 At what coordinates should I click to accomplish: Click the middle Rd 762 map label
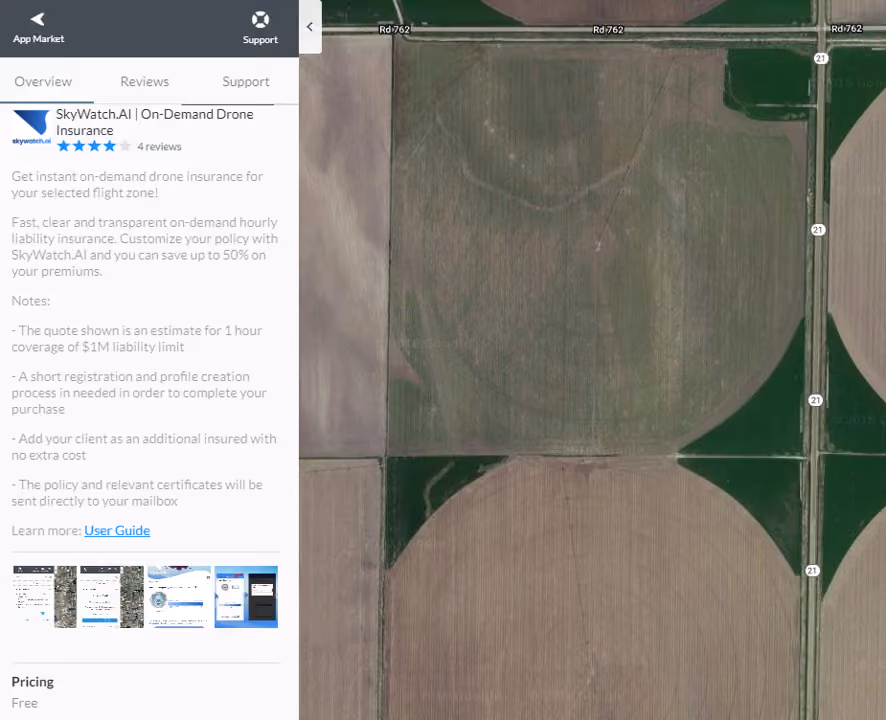pyautogui.click(x=608, y=30)
